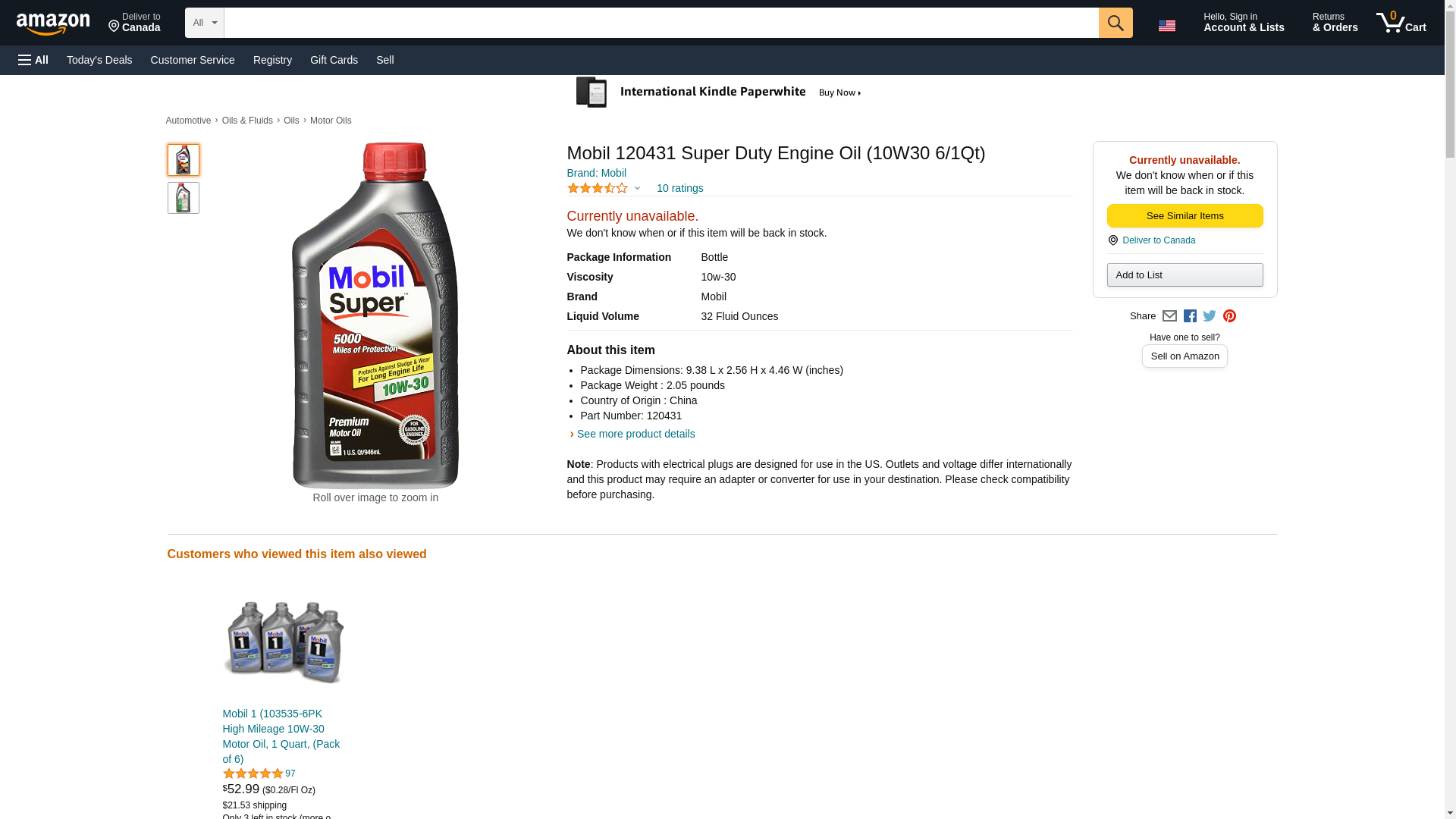
Task: Open the US flag language selector
Action: [1166, 25]
